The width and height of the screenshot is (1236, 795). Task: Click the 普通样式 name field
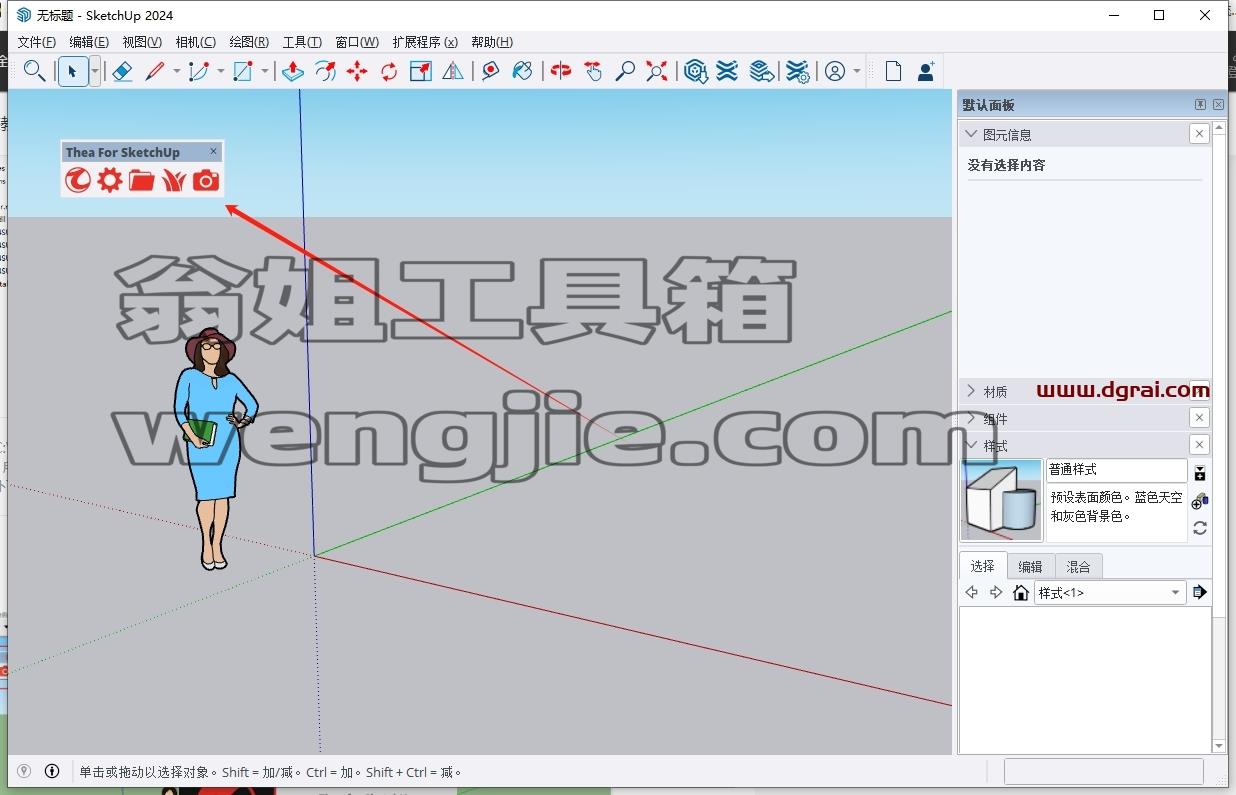[x=1117, y=470]
